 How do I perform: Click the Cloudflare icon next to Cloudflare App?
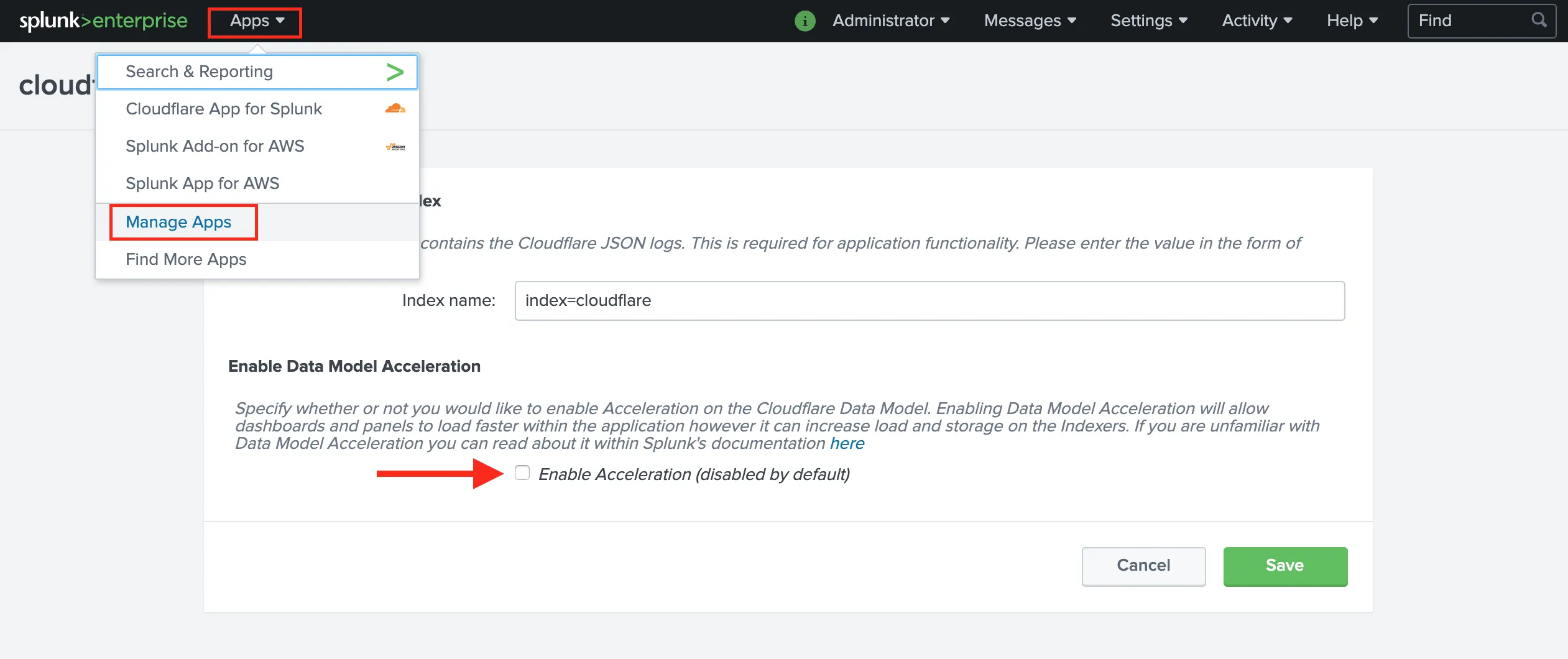click(395, 108)
